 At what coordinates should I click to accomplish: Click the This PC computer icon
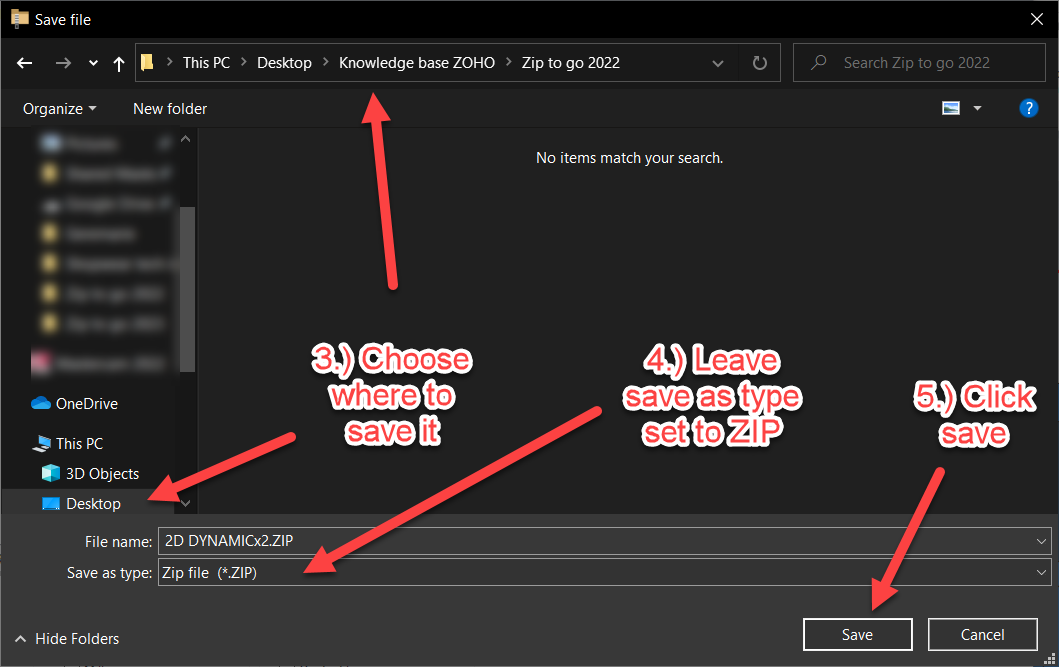click(42, 444)
